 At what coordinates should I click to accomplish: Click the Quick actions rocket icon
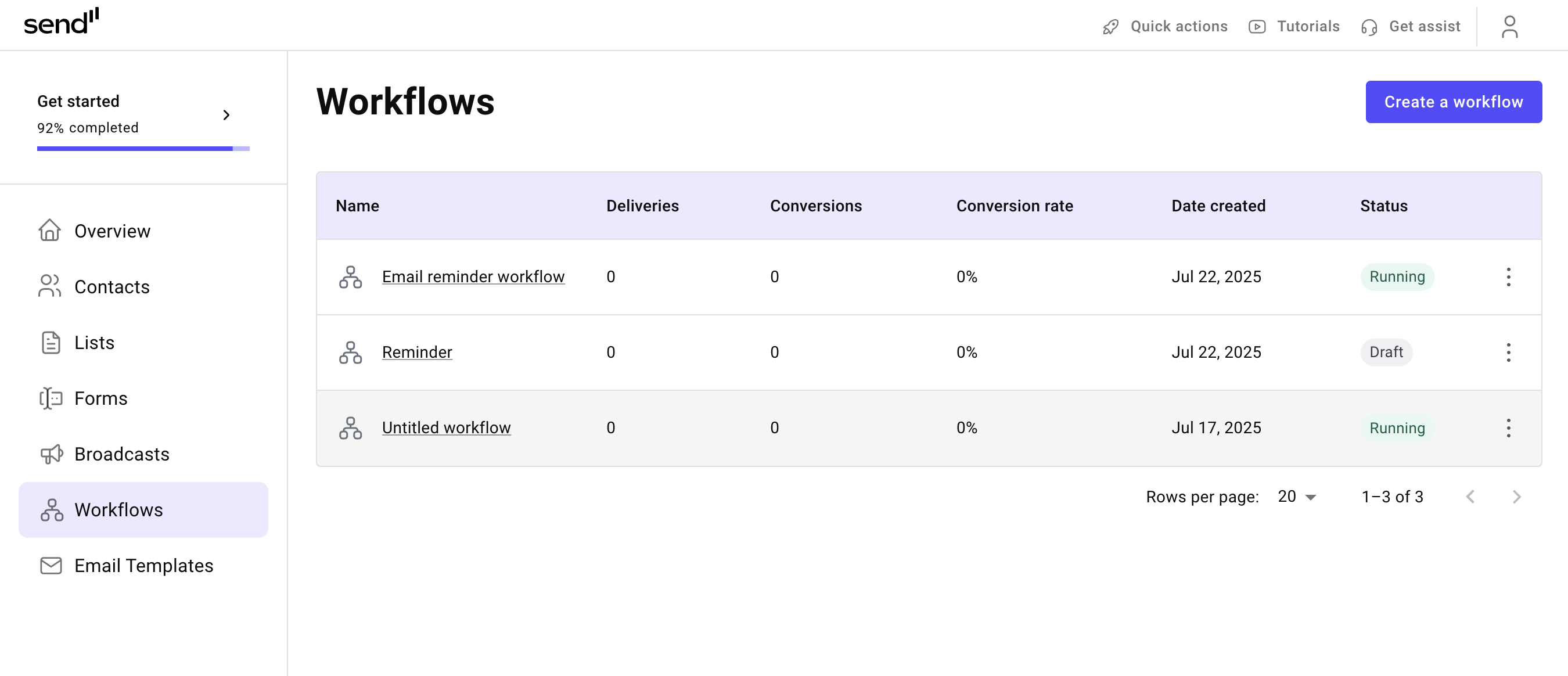(1111, 27)
